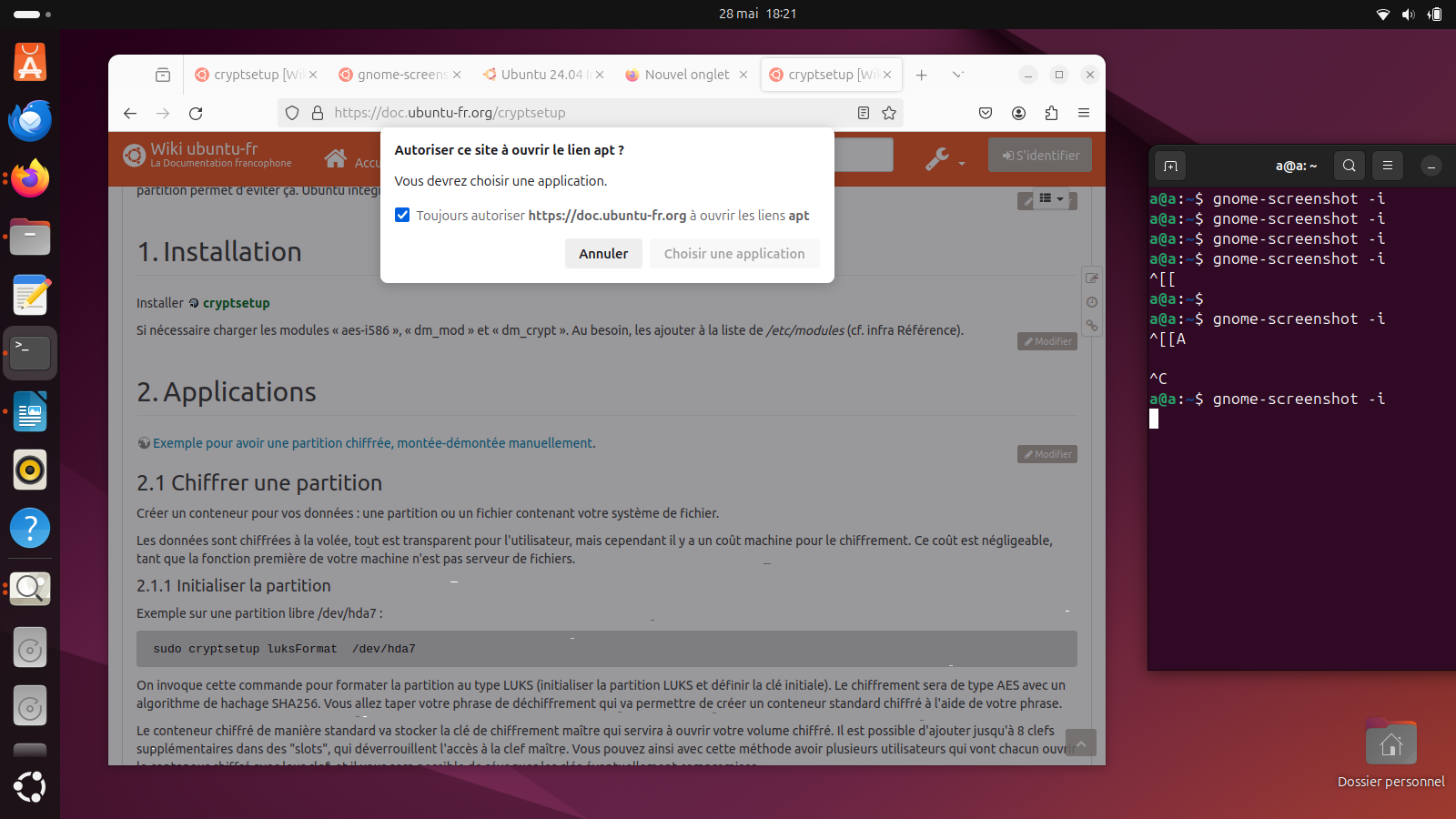The image size is (1456, 819).
Task: Click the 'sudo cryptsetup luksFormat /dev/hda7' code block
Action: tap(607, 649)
